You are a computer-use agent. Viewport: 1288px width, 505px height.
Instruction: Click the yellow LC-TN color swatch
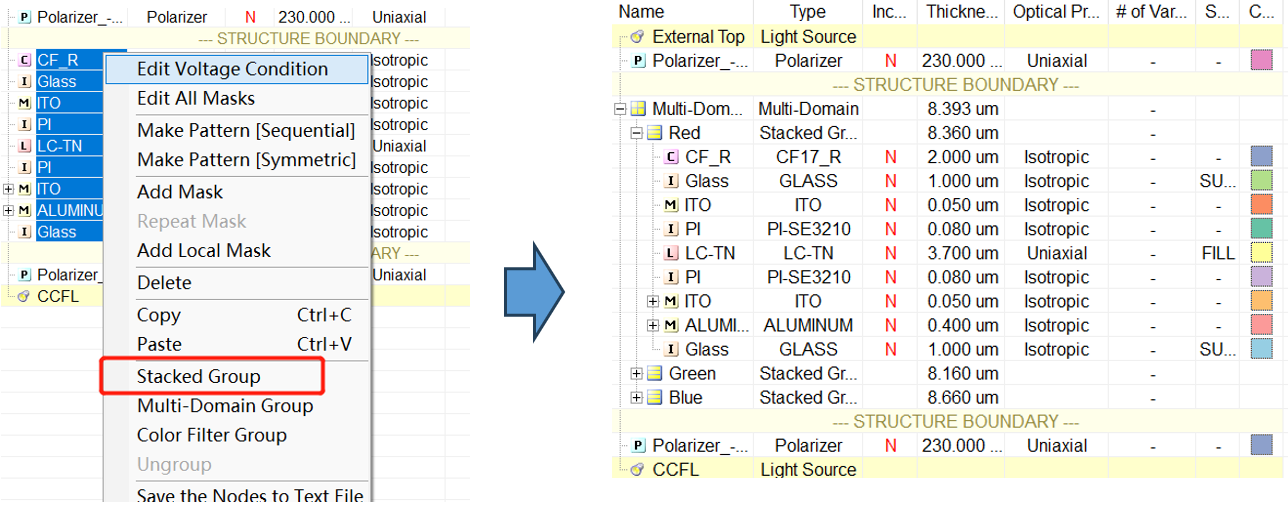tap(1260, 253)
